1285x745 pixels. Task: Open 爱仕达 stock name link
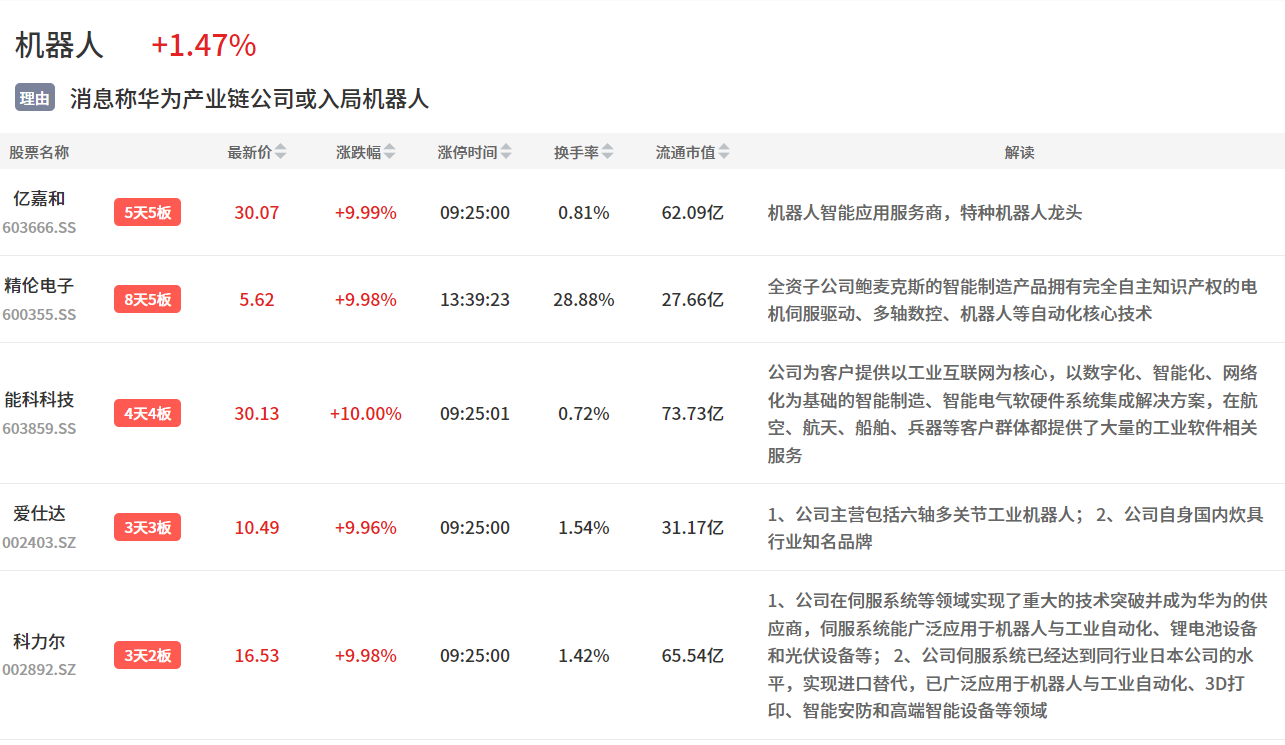(x=39, y=513)
